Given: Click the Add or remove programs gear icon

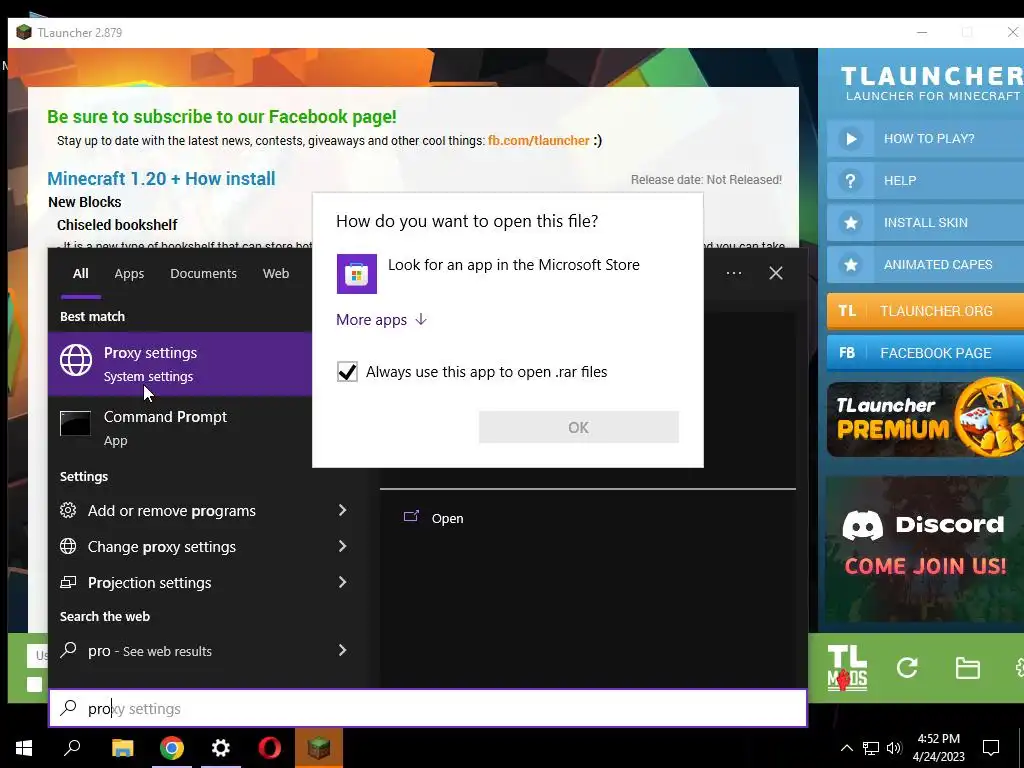Looking at the screenshot, I should point(68,510).
